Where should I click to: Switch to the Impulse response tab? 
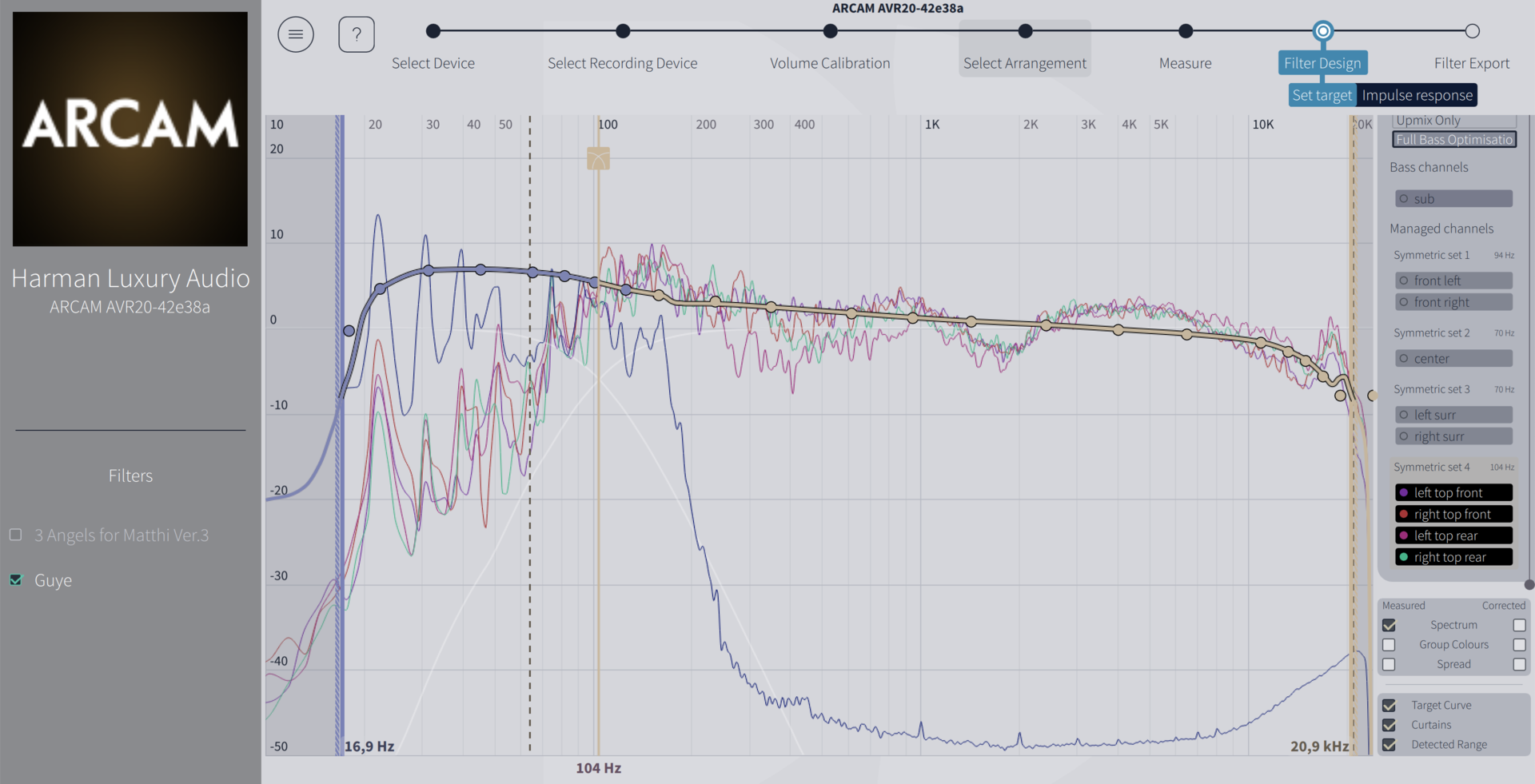pos(1417,95)
